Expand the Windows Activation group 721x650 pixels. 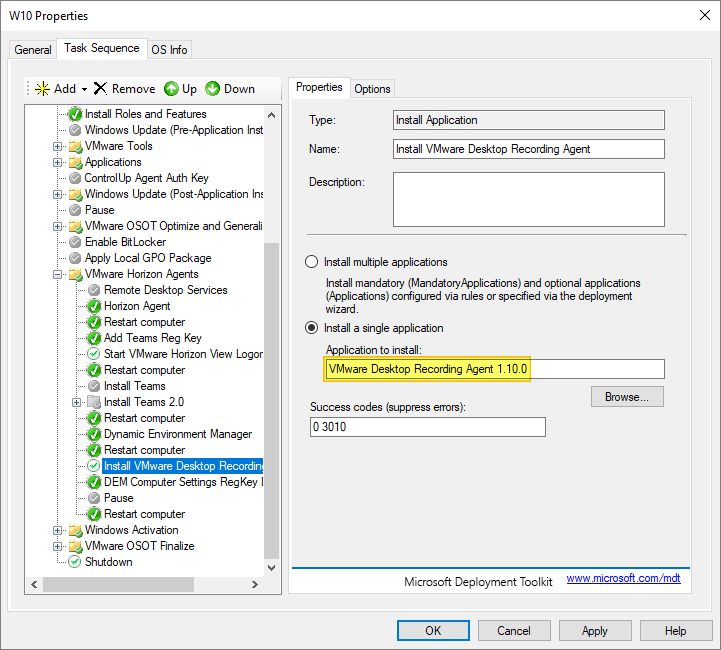tap(58, 530)
